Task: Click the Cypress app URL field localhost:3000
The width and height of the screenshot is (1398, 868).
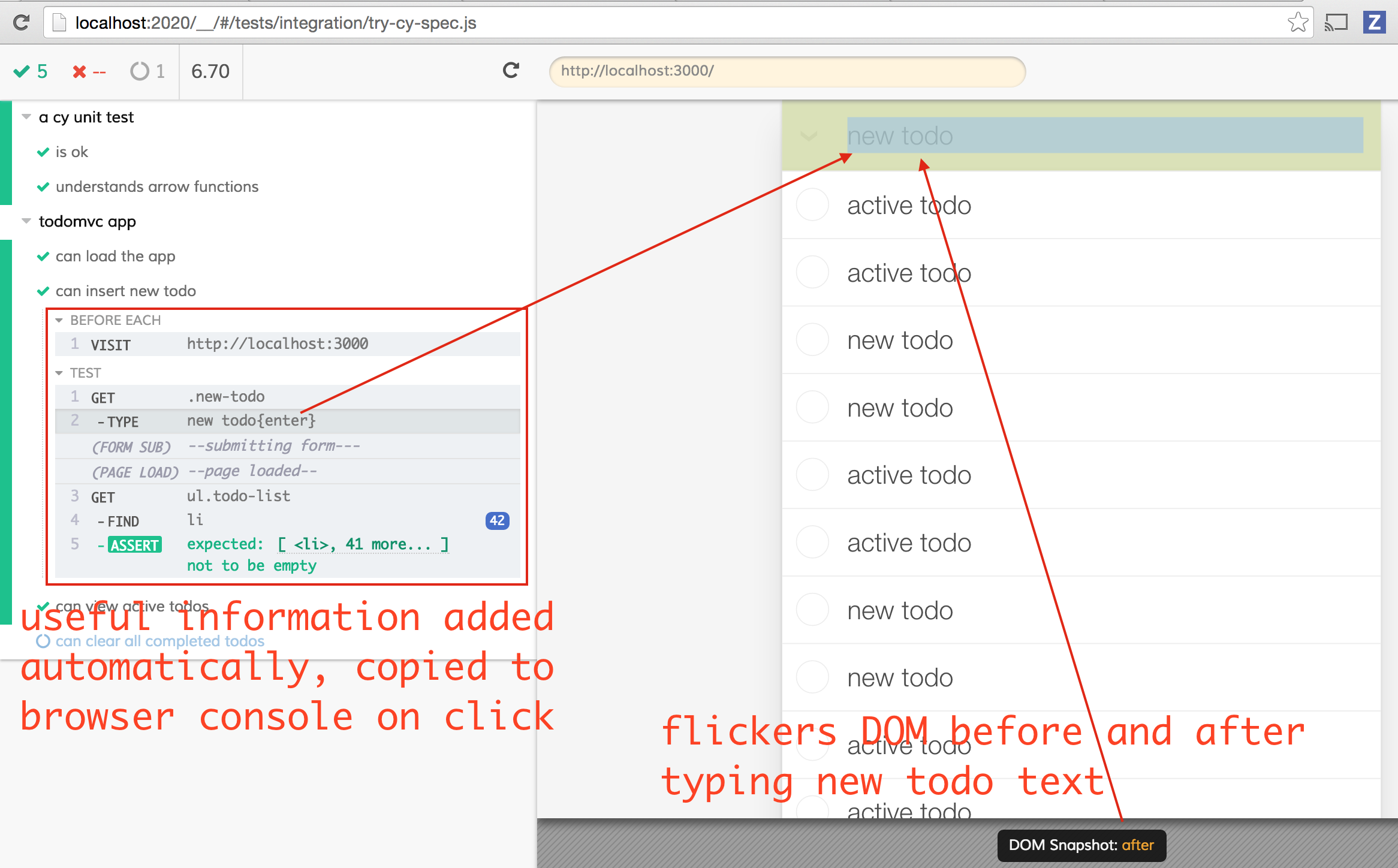Action: pos(787,71)
